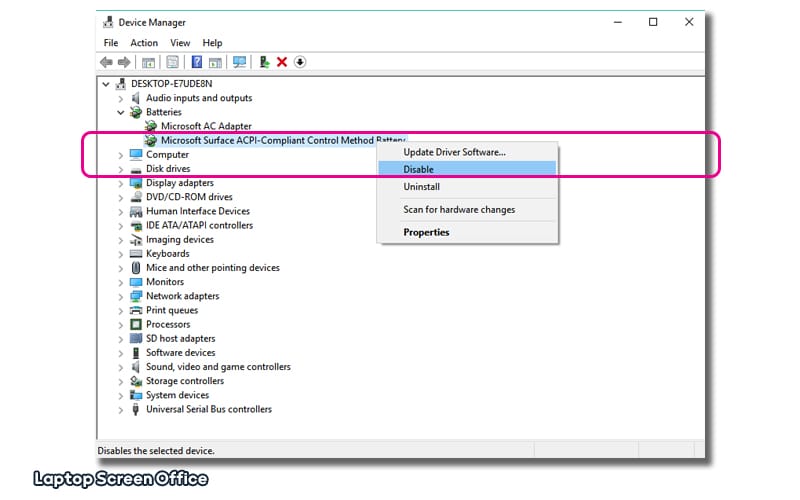Click the Mice and other pointing devices icon
The image size is (800, 500).
coord(136,268)
